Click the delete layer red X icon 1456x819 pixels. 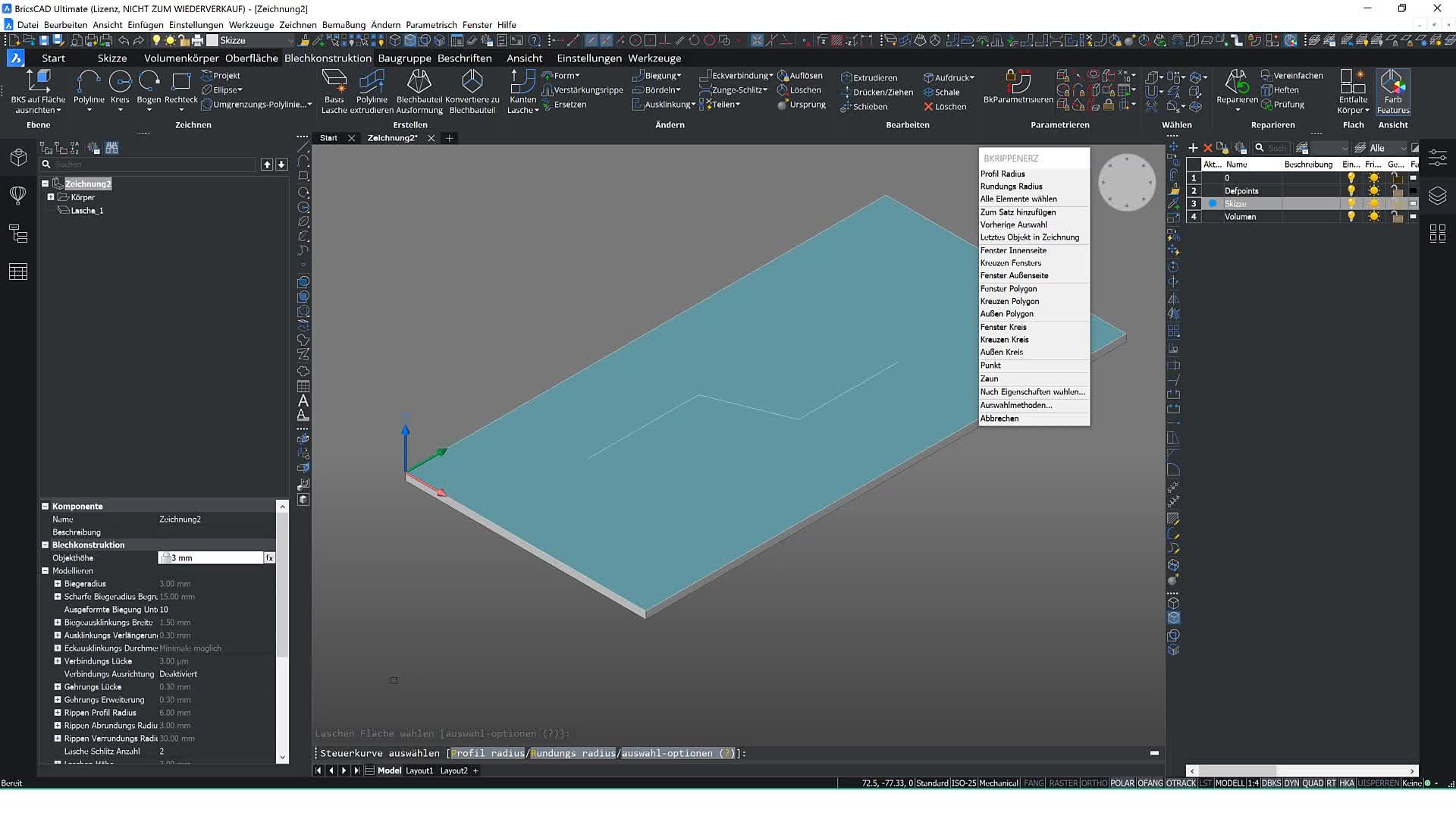[1208, 148]
